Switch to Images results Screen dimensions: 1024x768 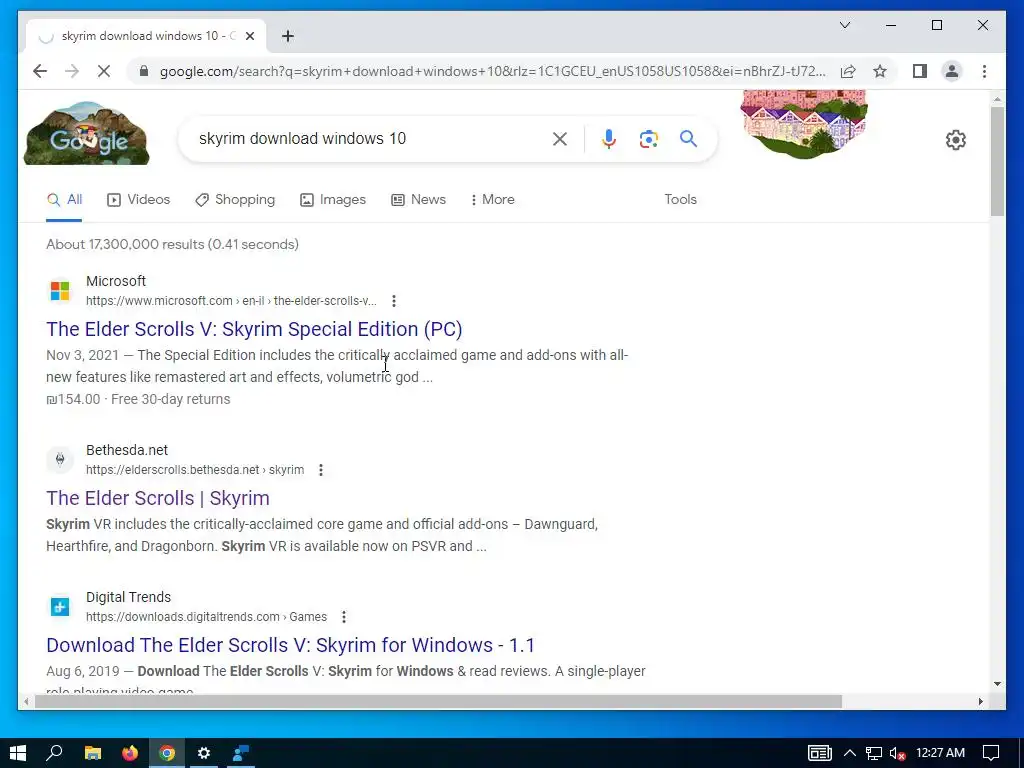click(333, 200)
